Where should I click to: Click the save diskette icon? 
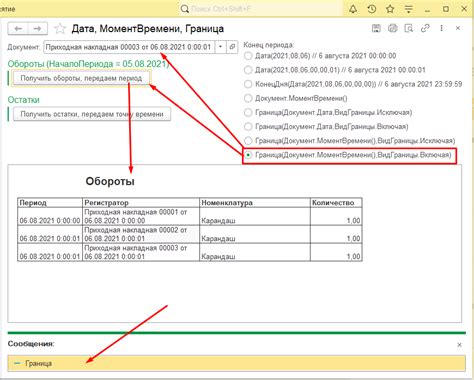(x=376, y=28)
